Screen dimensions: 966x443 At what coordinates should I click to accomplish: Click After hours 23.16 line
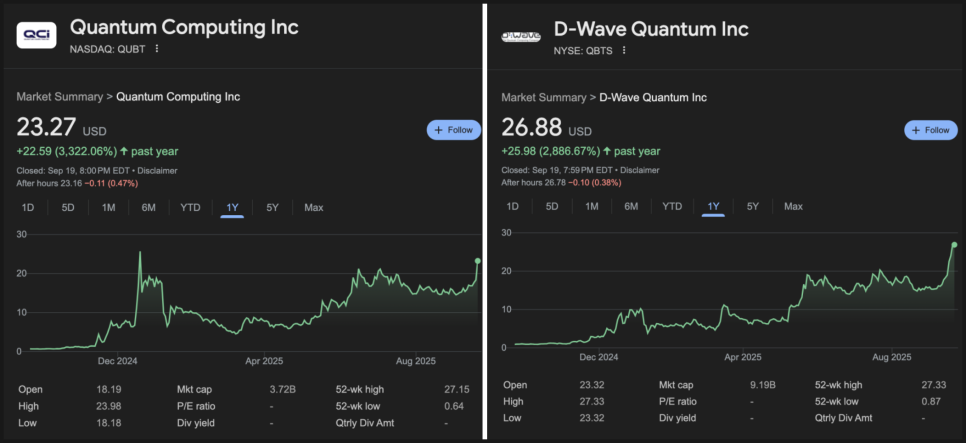tap(77, 183)
